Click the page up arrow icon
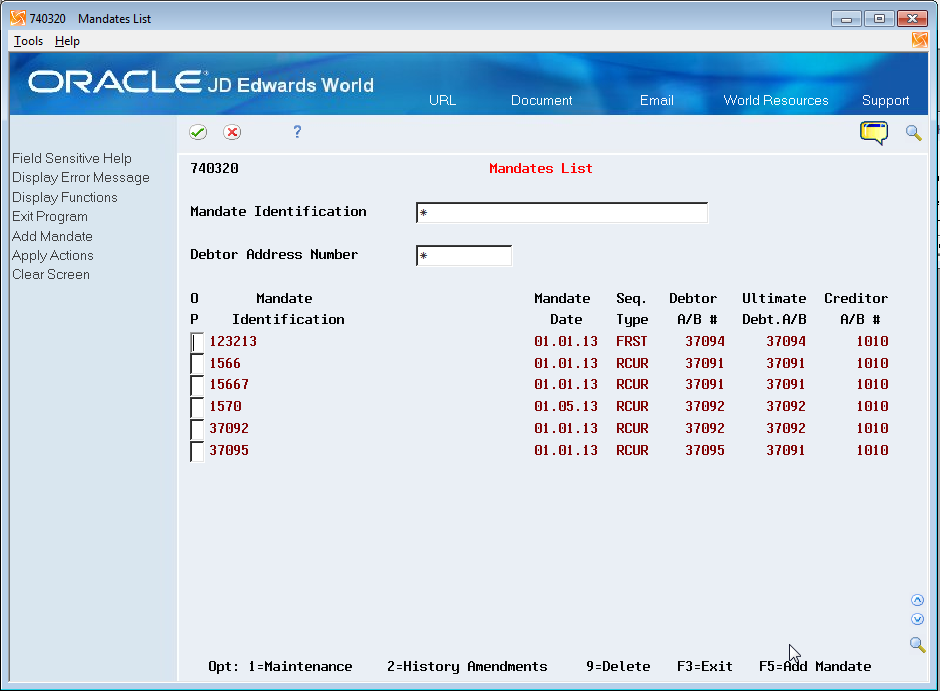940x691 pixels. point(917,600)
